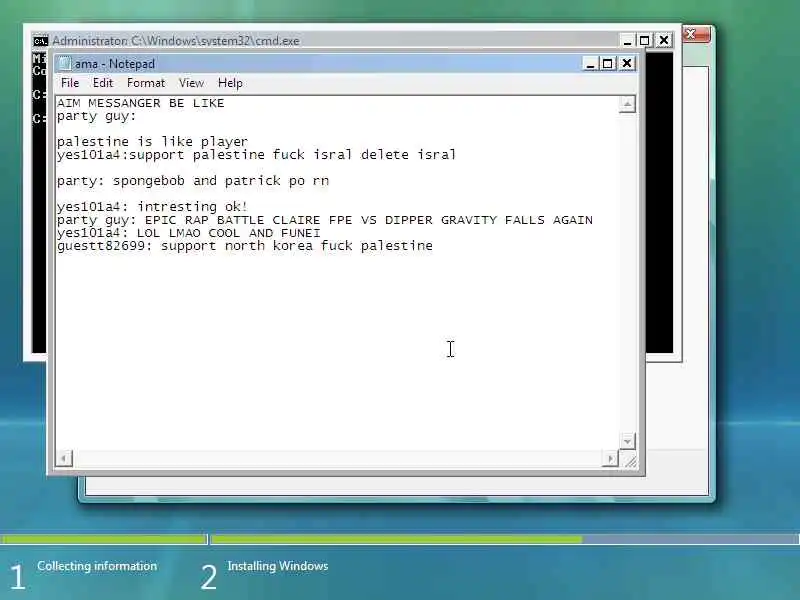The image size is (800, 600).
Task: Click the cmd.exe window title text
Action: coord(176,41)
